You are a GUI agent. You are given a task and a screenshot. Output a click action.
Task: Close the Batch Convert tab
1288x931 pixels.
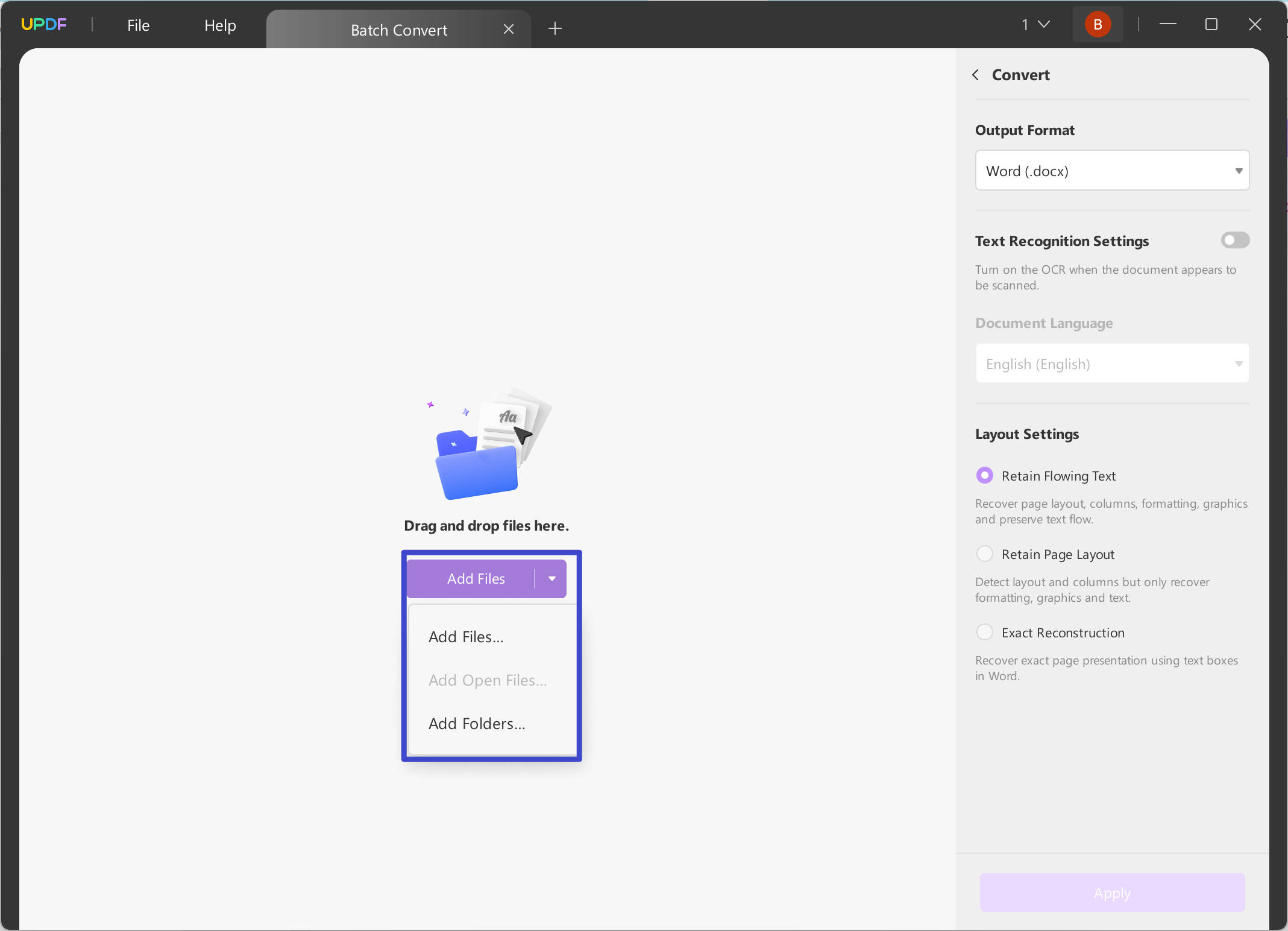point(508,28)
